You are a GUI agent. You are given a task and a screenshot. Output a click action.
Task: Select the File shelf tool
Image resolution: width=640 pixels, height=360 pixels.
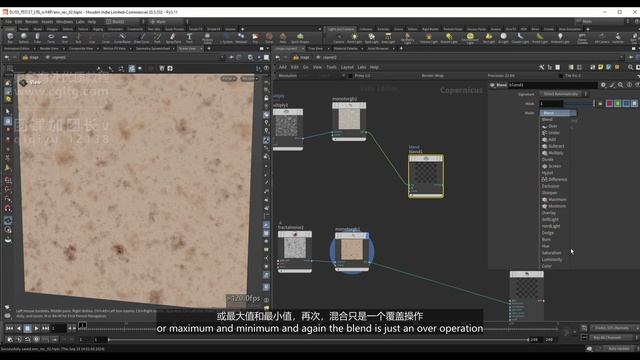(255, 38)
